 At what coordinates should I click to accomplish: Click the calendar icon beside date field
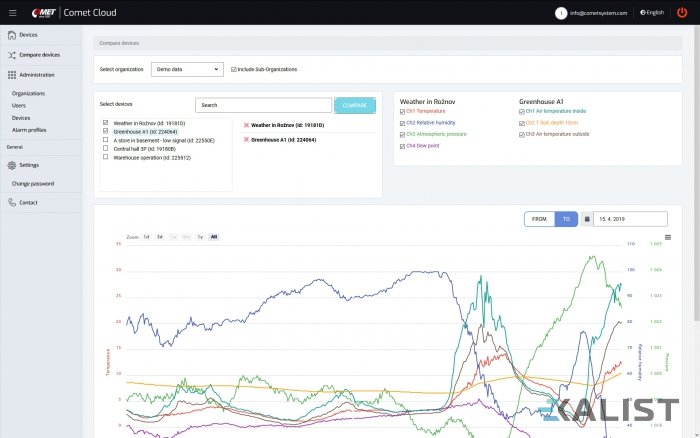(587, 218)
